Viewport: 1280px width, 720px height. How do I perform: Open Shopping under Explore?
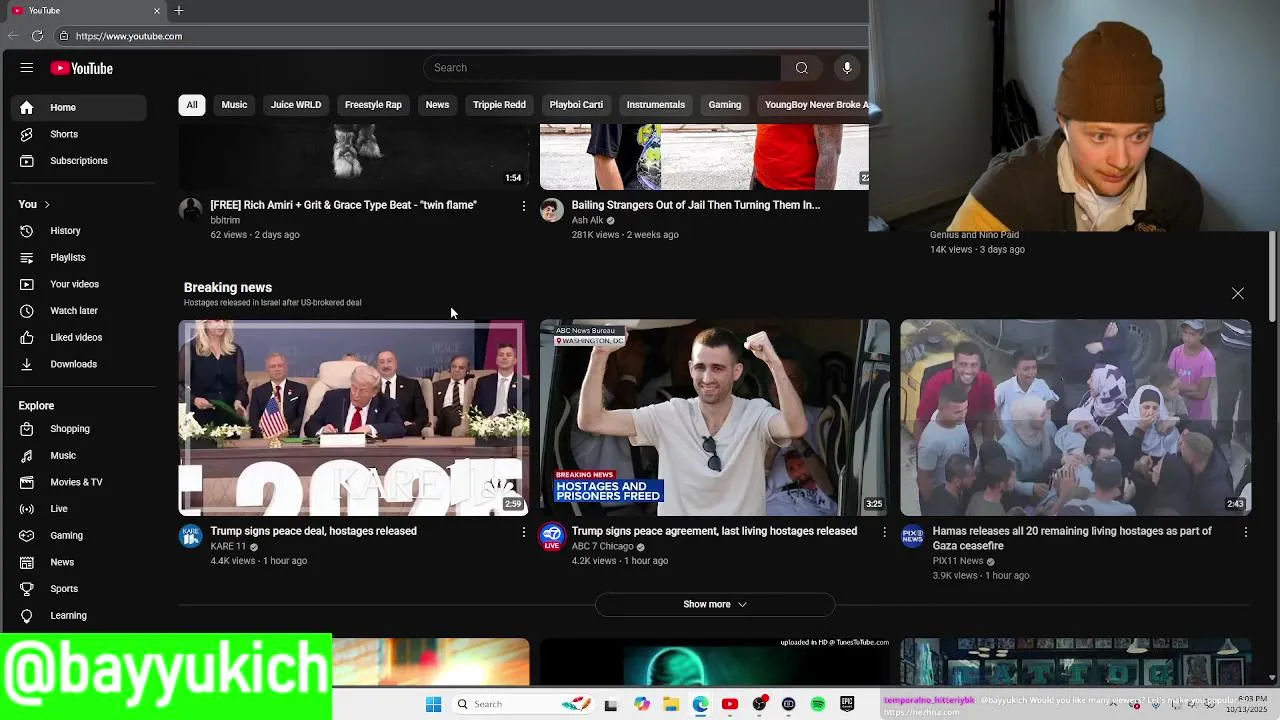tap(81, 429)
